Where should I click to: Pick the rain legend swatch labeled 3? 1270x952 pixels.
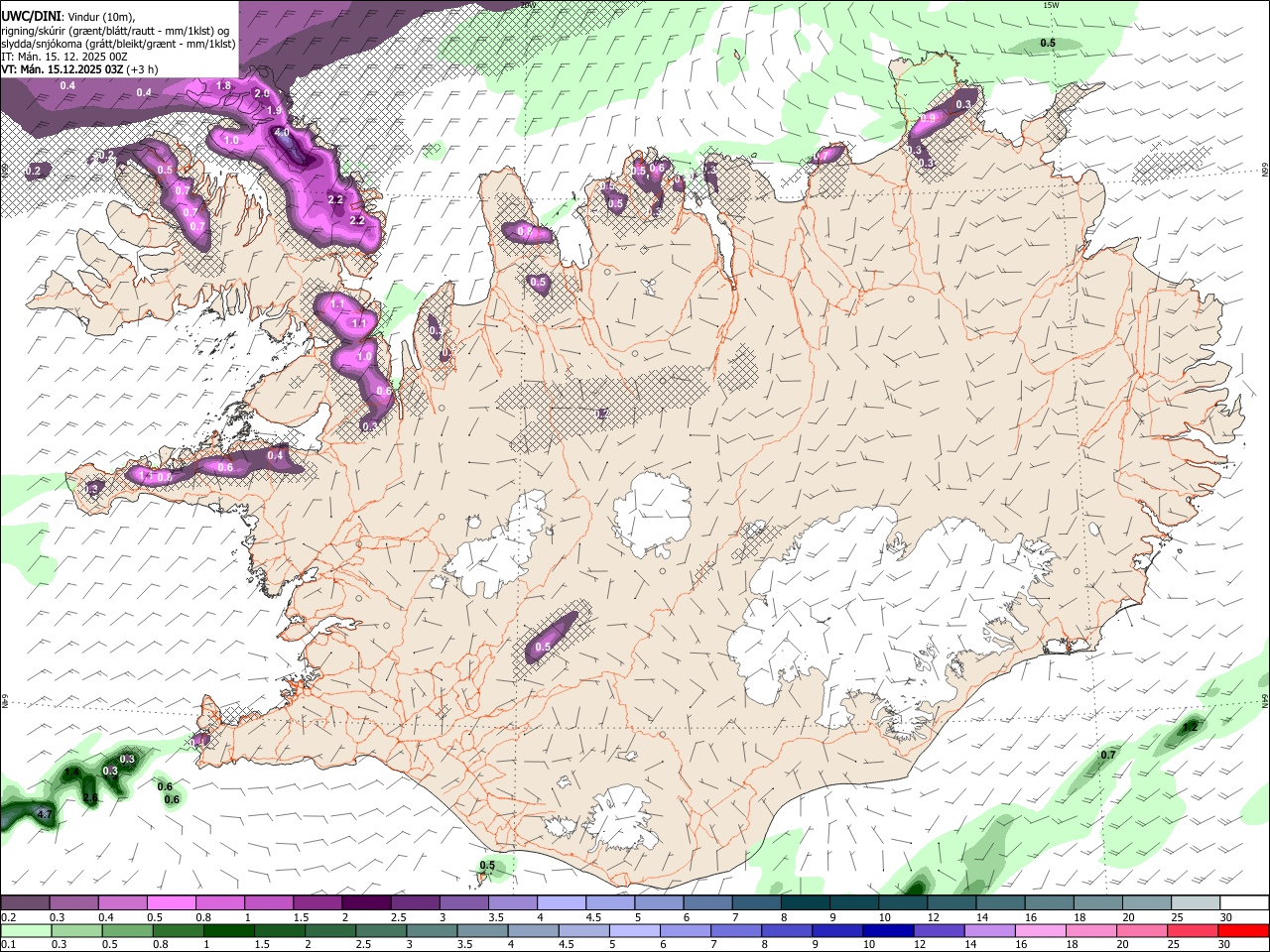click(x=433, y=930)
